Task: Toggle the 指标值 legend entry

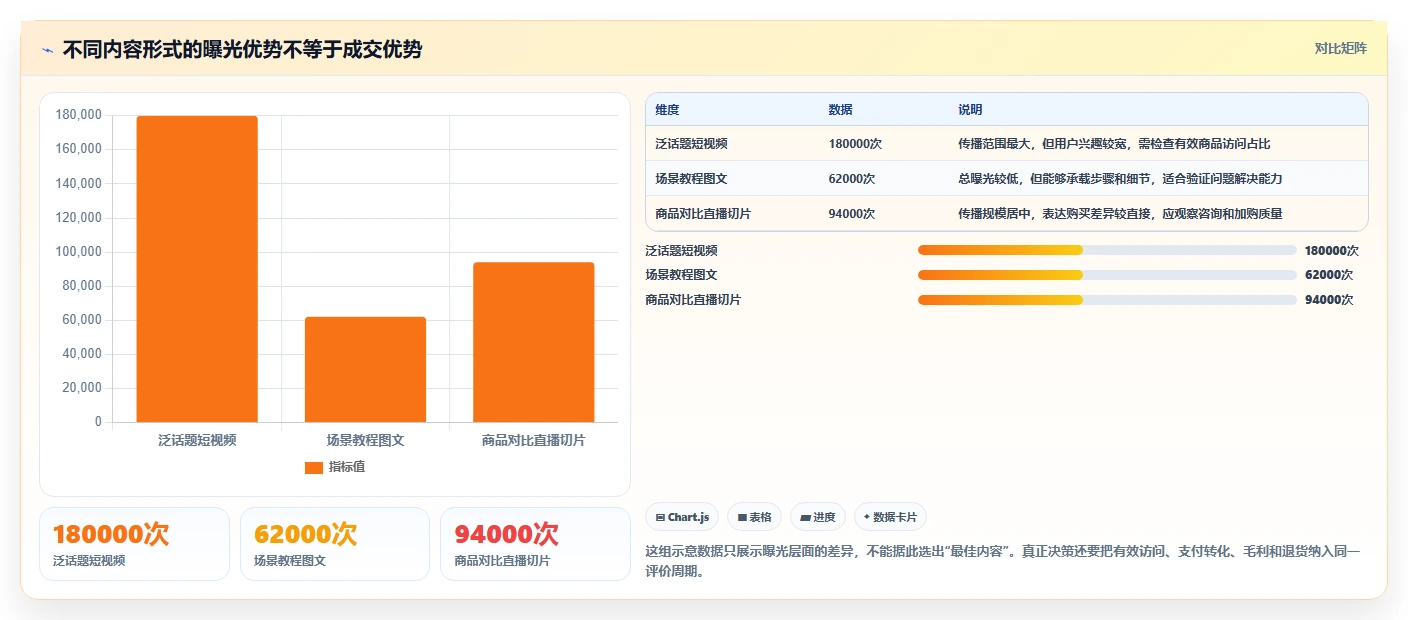Action: pyautogui.click(x=335, y=467)
